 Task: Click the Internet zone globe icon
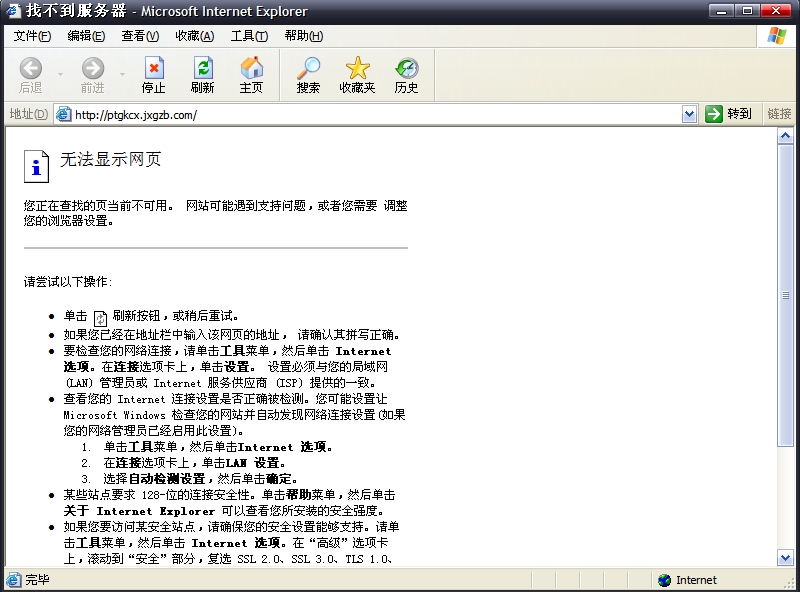[x=664, y=580]
